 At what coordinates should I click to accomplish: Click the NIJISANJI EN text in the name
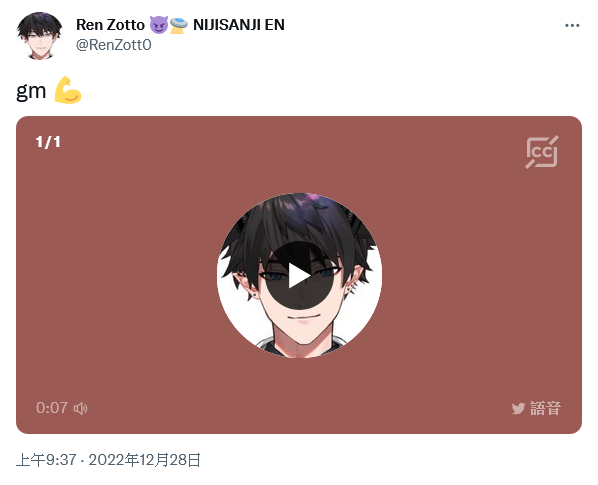(x=239, y=25)
